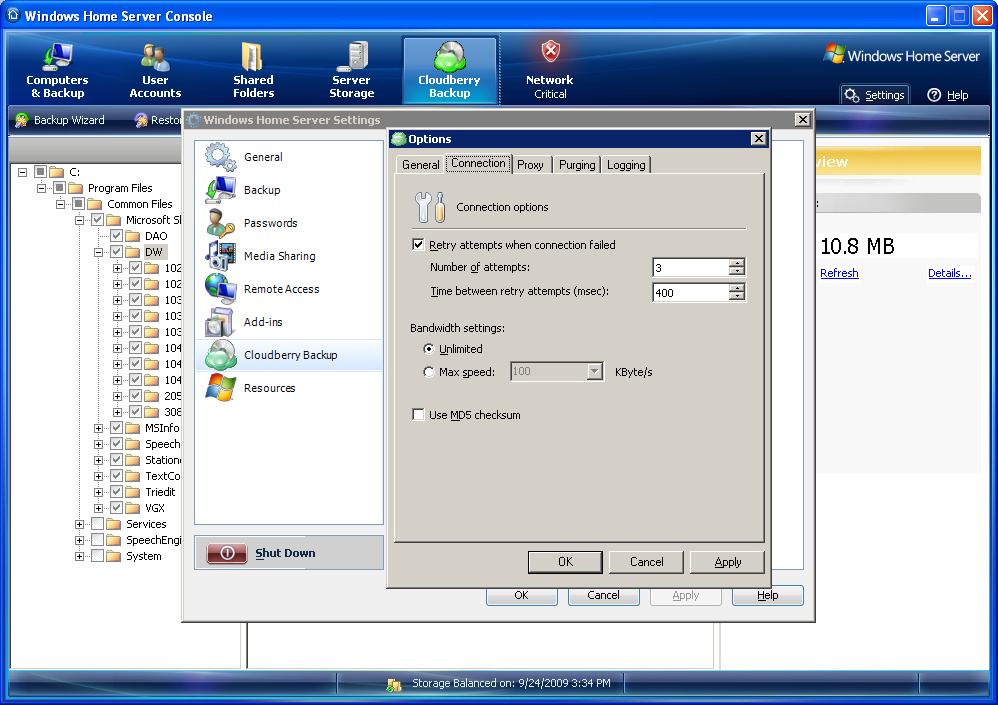Expand the MSInfo folder node
The image size is (998, 705).
(99, 428)
